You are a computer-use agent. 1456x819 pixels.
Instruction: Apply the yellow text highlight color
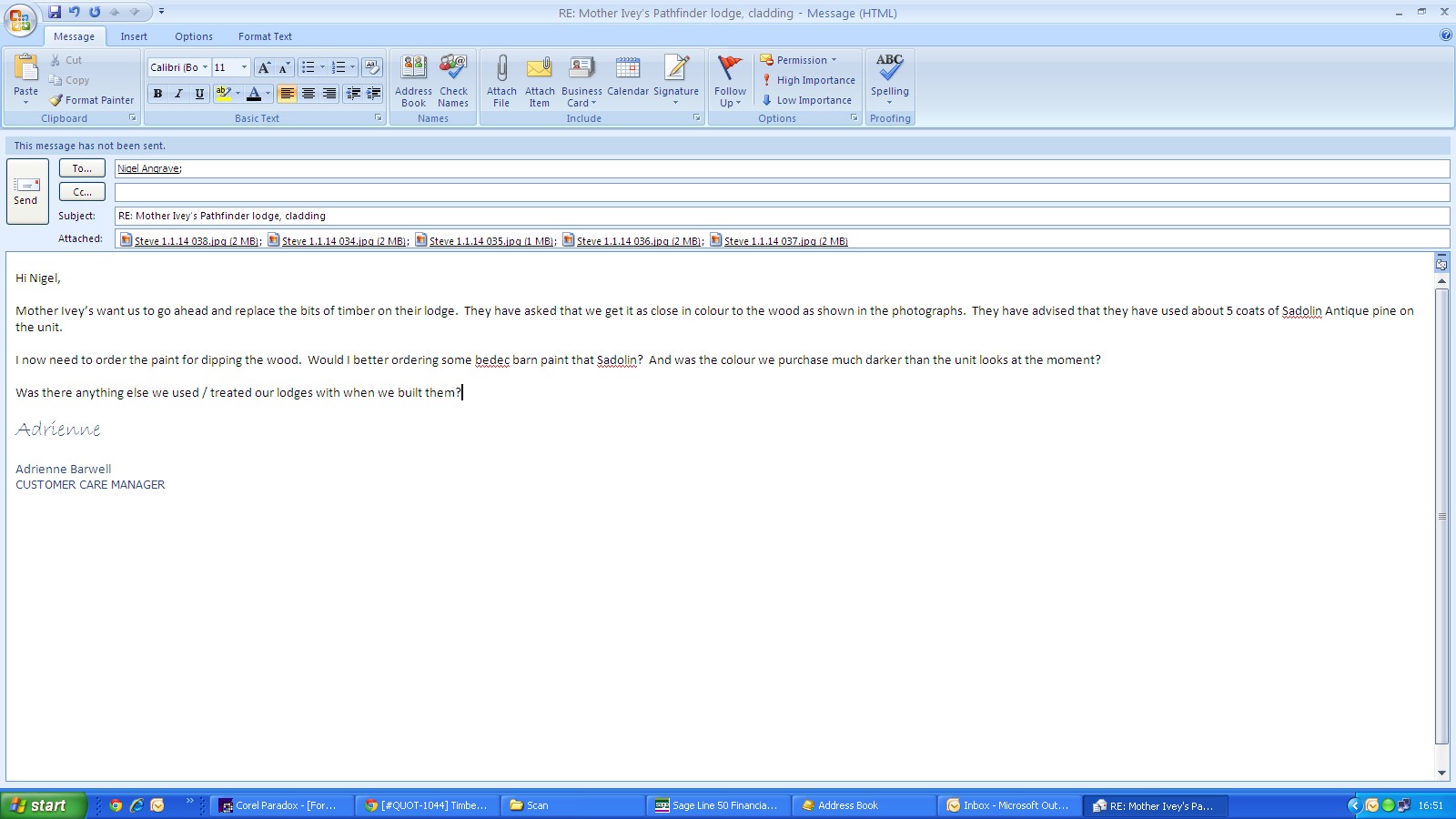[223, 94]
